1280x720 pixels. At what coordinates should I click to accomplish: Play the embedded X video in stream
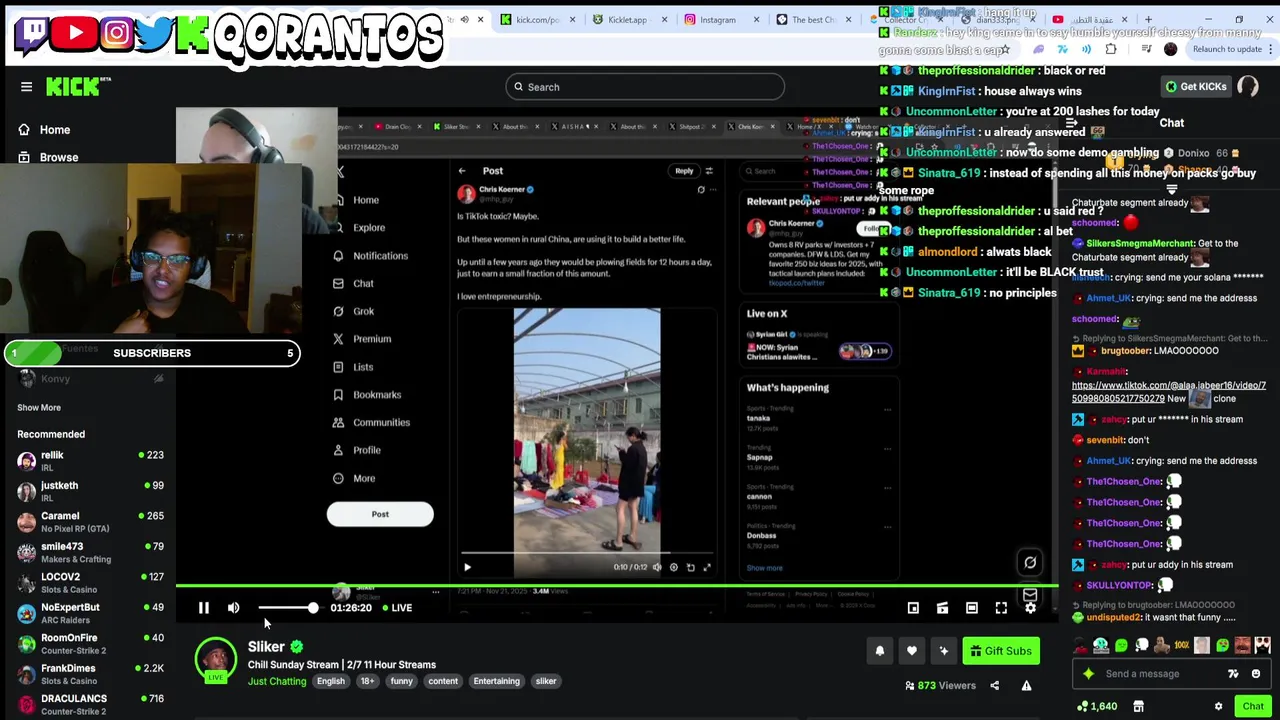(467, 567)
